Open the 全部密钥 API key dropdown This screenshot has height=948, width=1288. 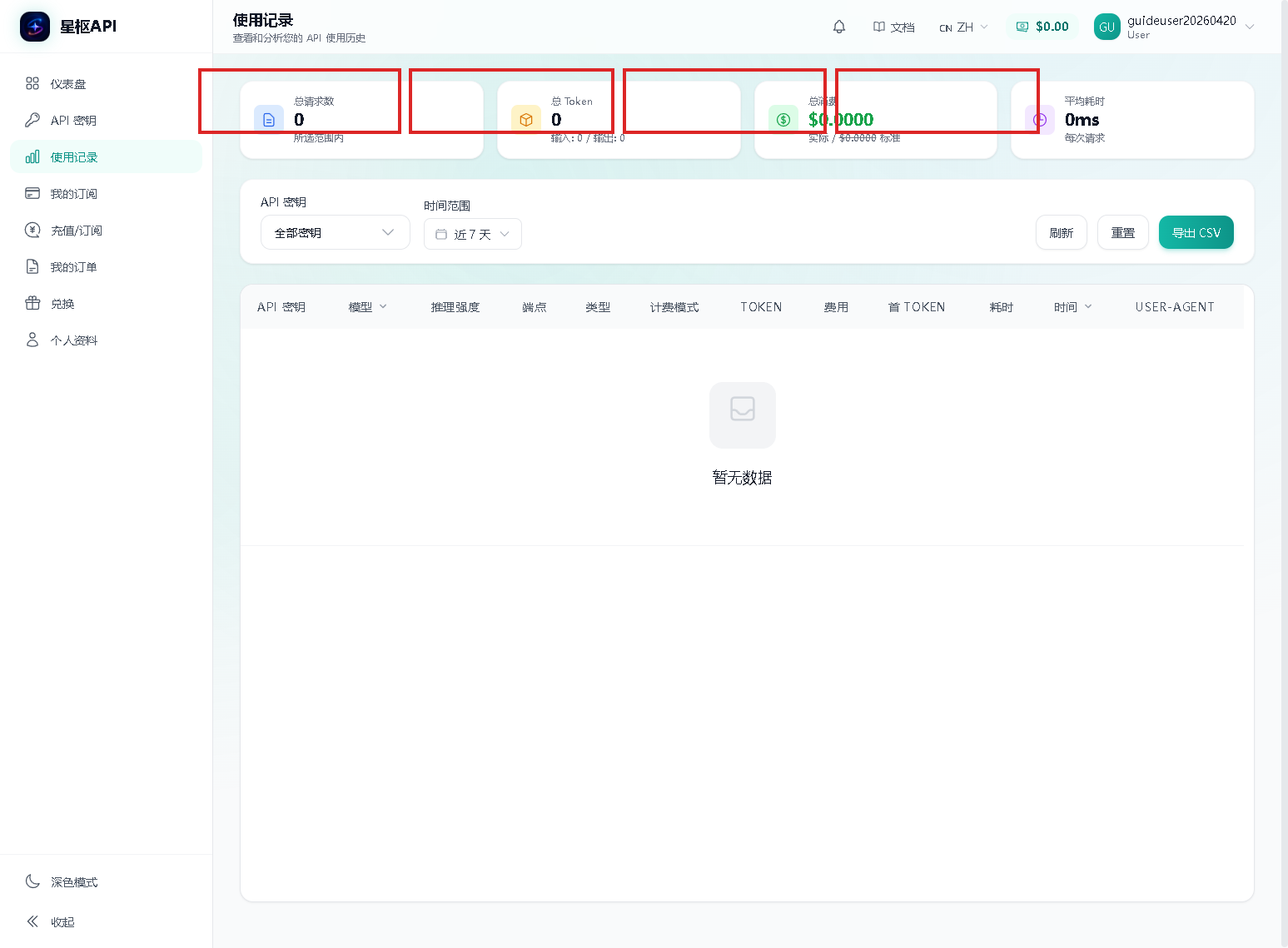coord(335,233)
